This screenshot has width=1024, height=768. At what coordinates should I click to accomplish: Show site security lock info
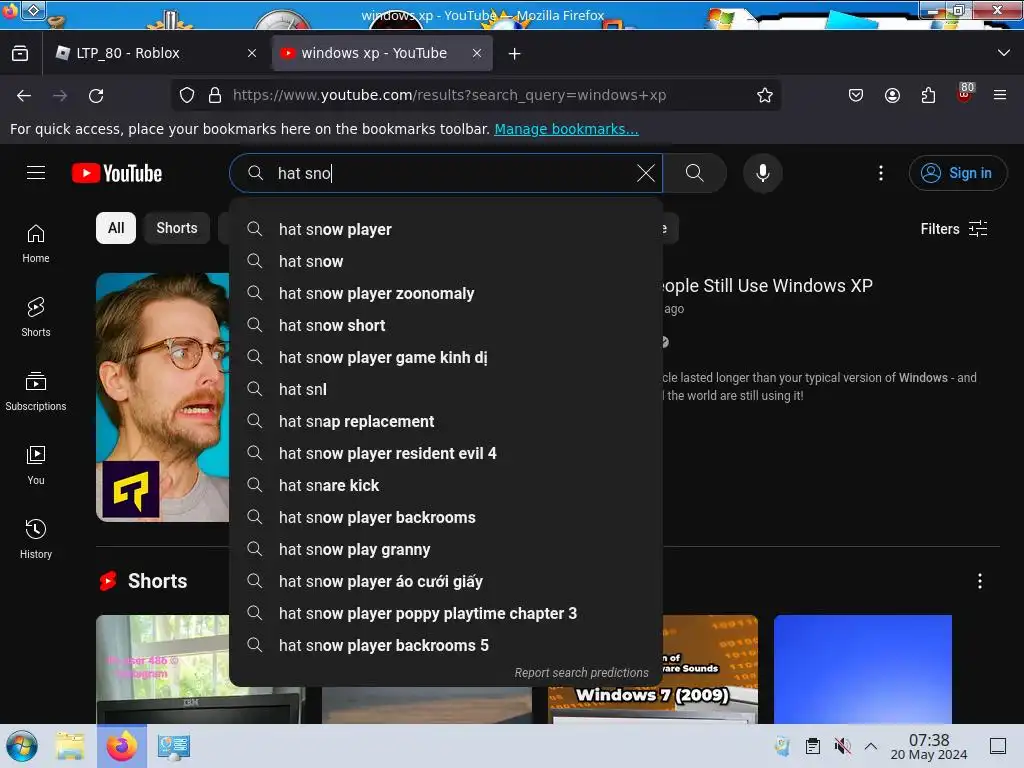[x=215, y=95]
